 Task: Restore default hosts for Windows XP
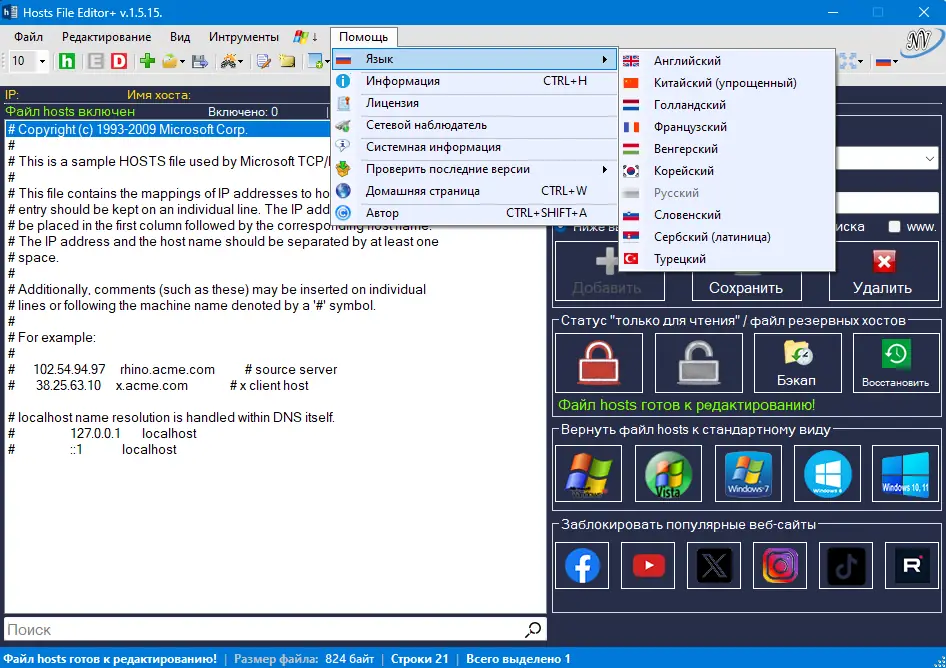pos(588,474)
